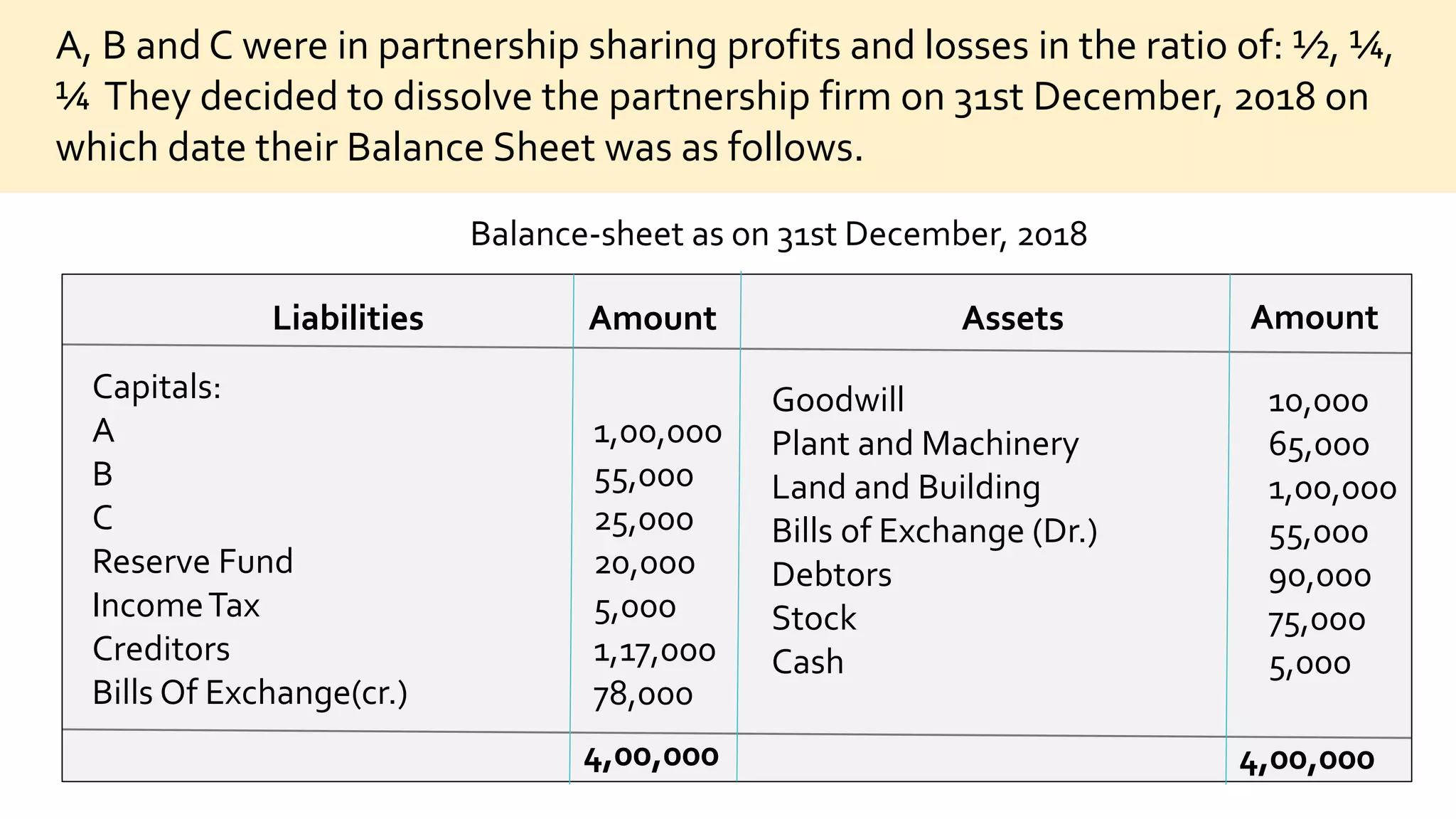Screen dimensions: 1456x819
Task: Click the Capitals: heading
Action: pos(156,387)
